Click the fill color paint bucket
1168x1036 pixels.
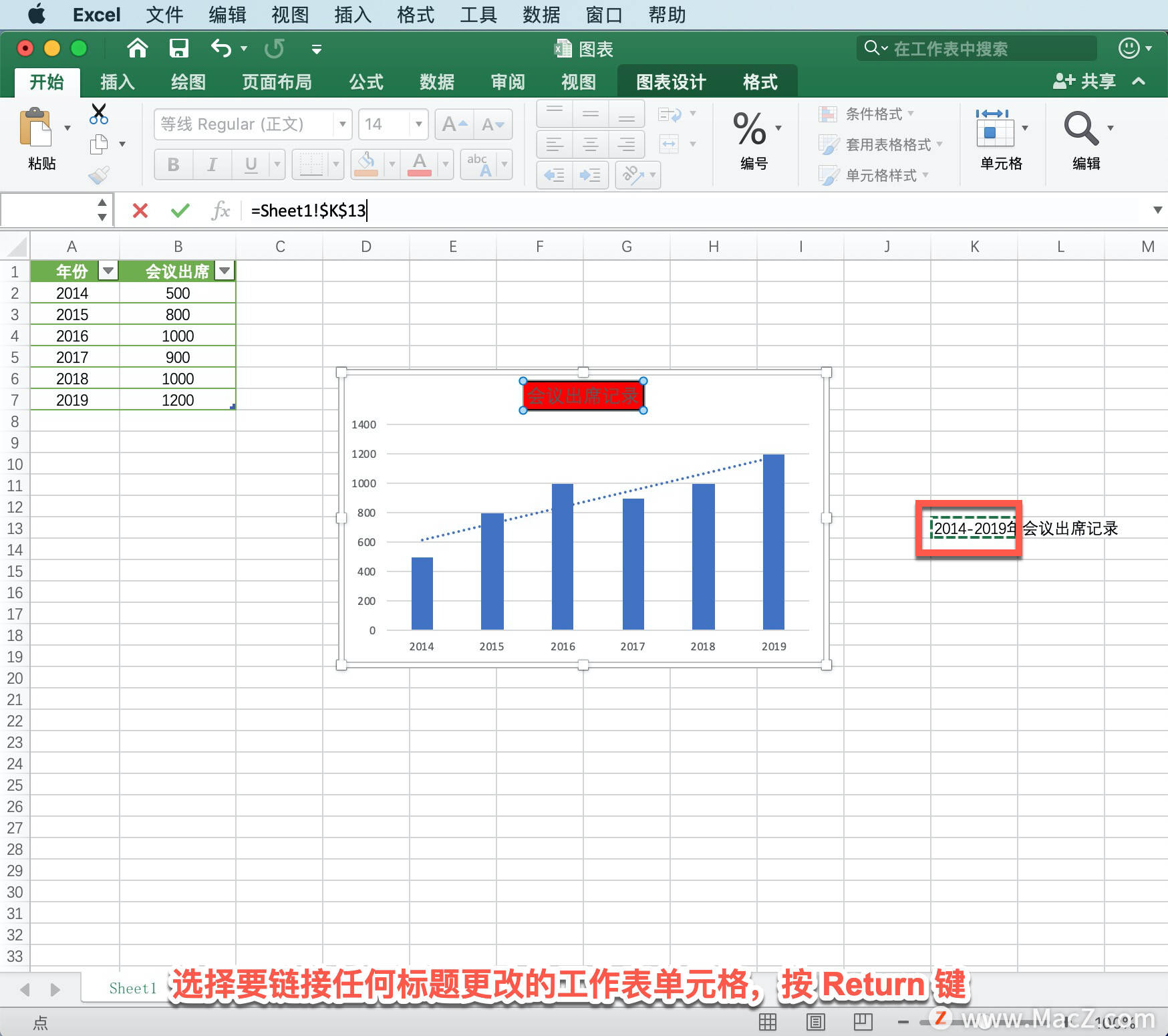coord(366,164)
